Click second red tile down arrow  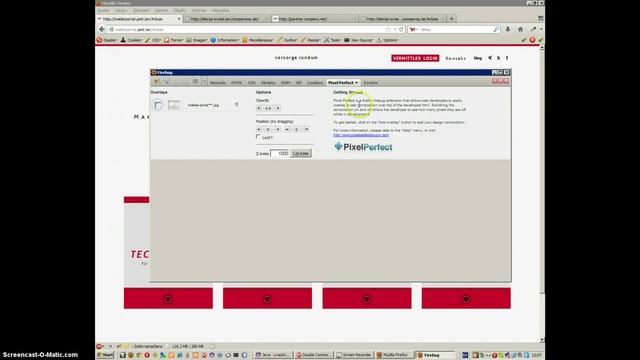coord(267,299)
